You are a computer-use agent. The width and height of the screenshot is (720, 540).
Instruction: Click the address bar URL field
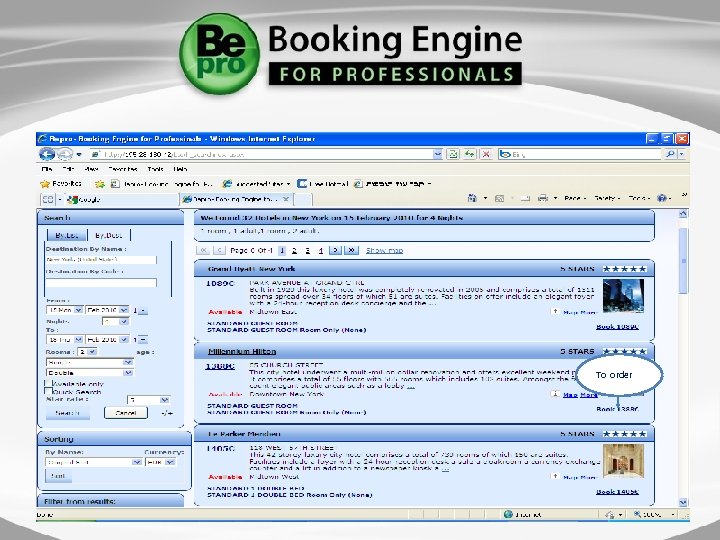(x=262, y=154)
